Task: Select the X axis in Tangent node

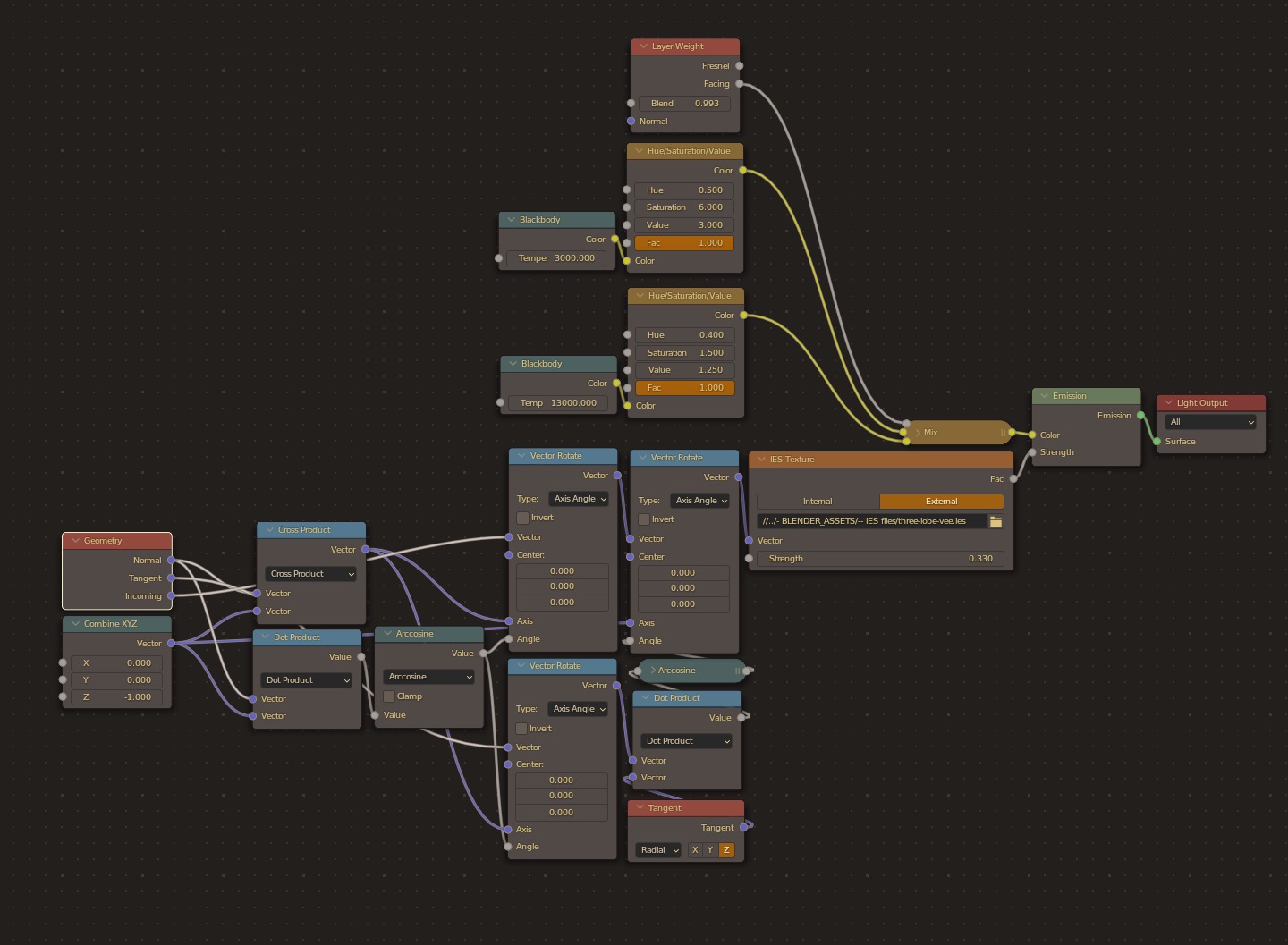Action: click(695, 850)
